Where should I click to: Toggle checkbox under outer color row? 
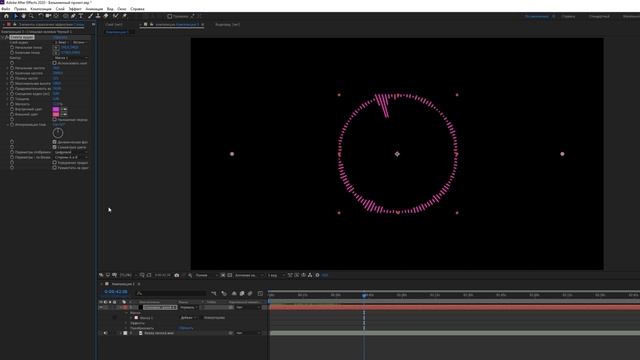pyautogui.click(x=55, y=120)
